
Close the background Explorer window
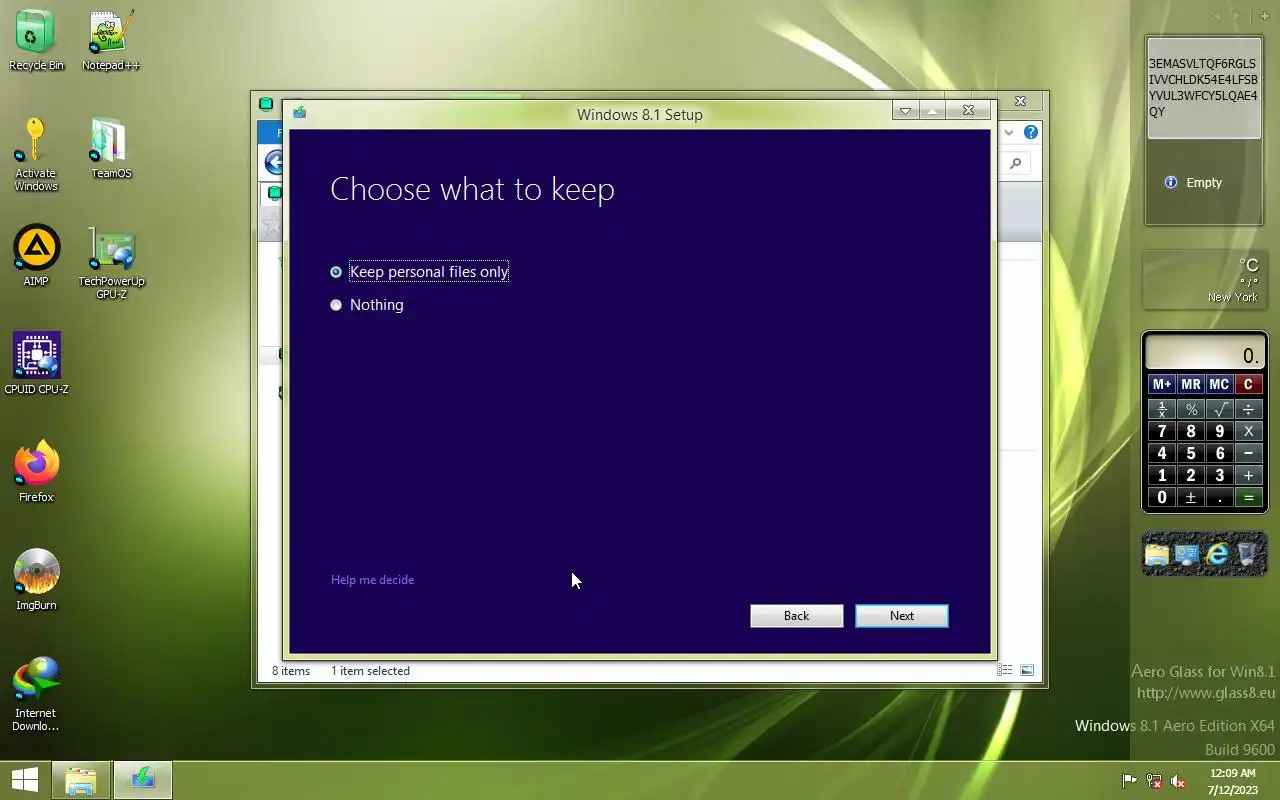(x=1020, y=101)
